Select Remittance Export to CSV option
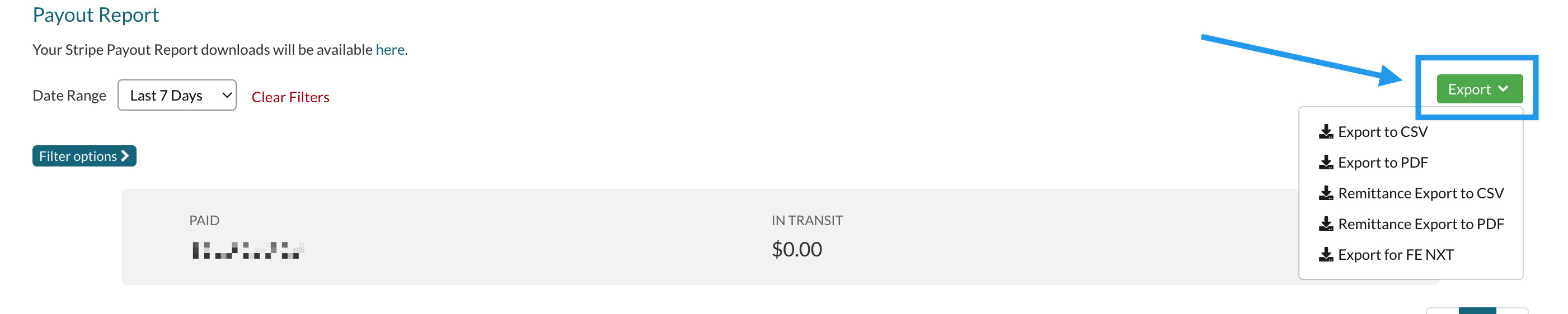Image resolution: width=1568 pixels, height=314 pixels. click(x=1420, y=193)
